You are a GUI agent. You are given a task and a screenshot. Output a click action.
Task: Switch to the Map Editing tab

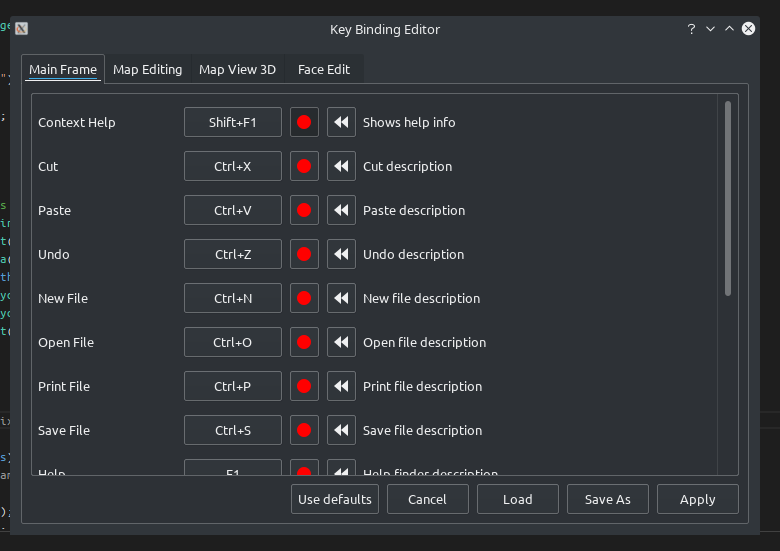pyautogui.click(x=148, y=69)
